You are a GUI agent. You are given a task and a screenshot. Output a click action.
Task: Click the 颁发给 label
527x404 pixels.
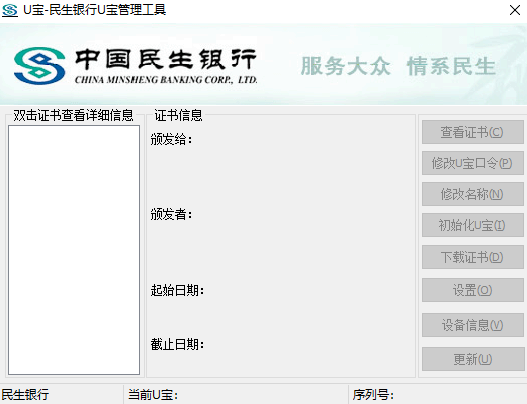pos(171,139)
